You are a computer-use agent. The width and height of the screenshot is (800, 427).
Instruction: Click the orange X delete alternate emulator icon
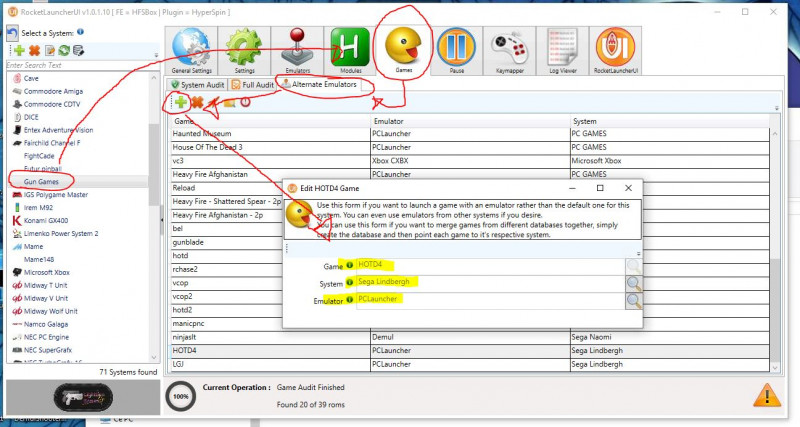197,102
